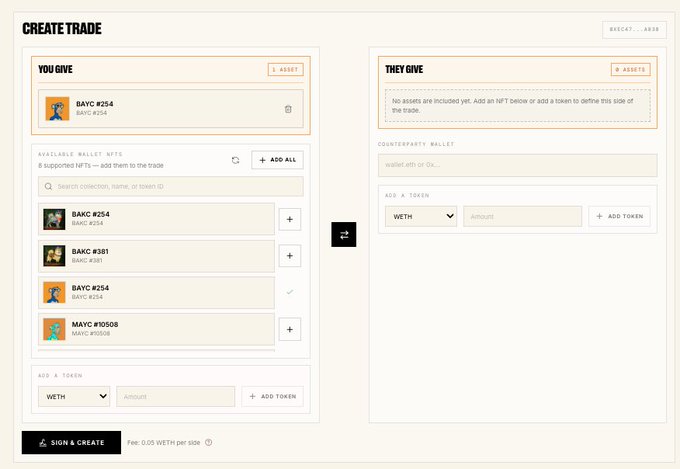Focus the They Give token amount field
This screenshot has width=680, height=469.
click(x=523, y=216)
